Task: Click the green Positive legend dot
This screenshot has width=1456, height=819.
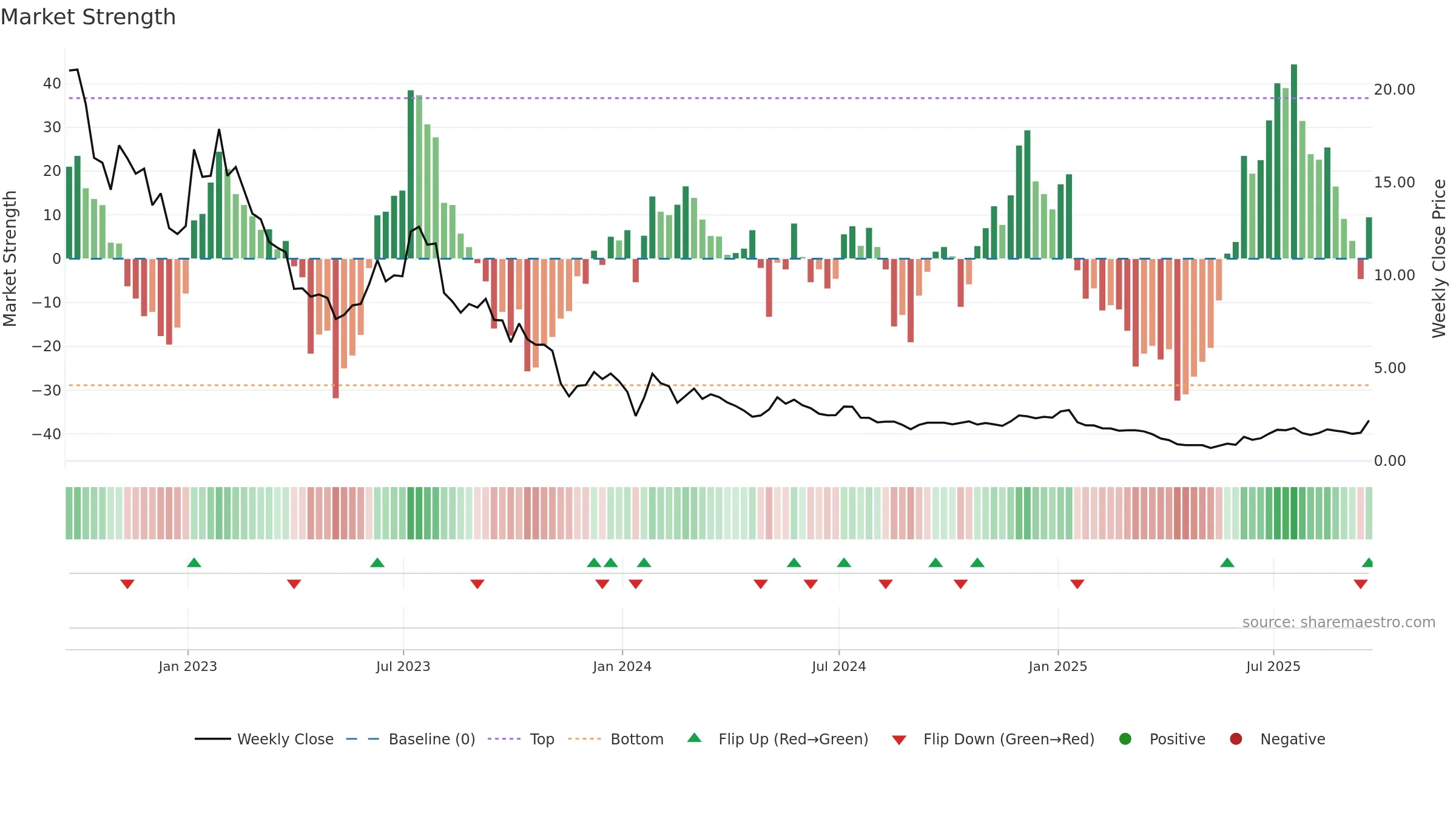Action: click(x=1125, y=739)
